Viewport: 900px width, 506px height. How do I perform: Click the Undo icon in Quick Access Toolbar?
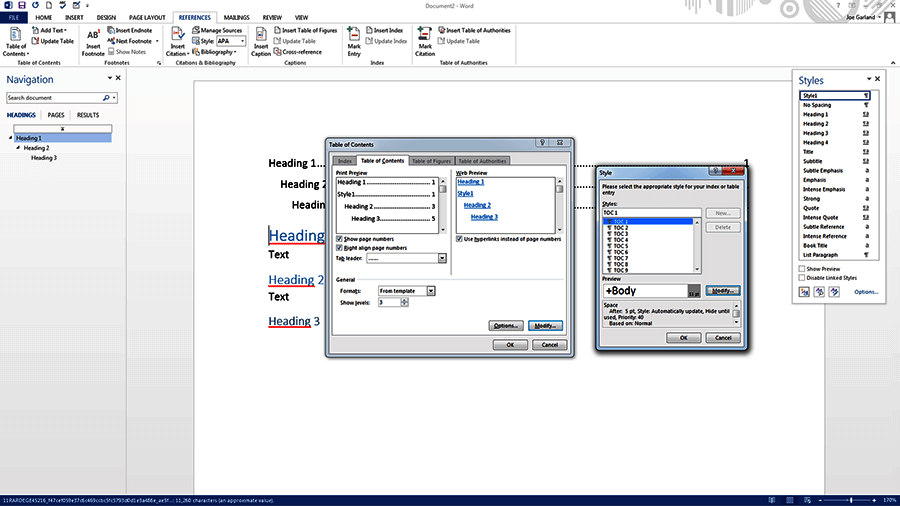click(36, 5)
